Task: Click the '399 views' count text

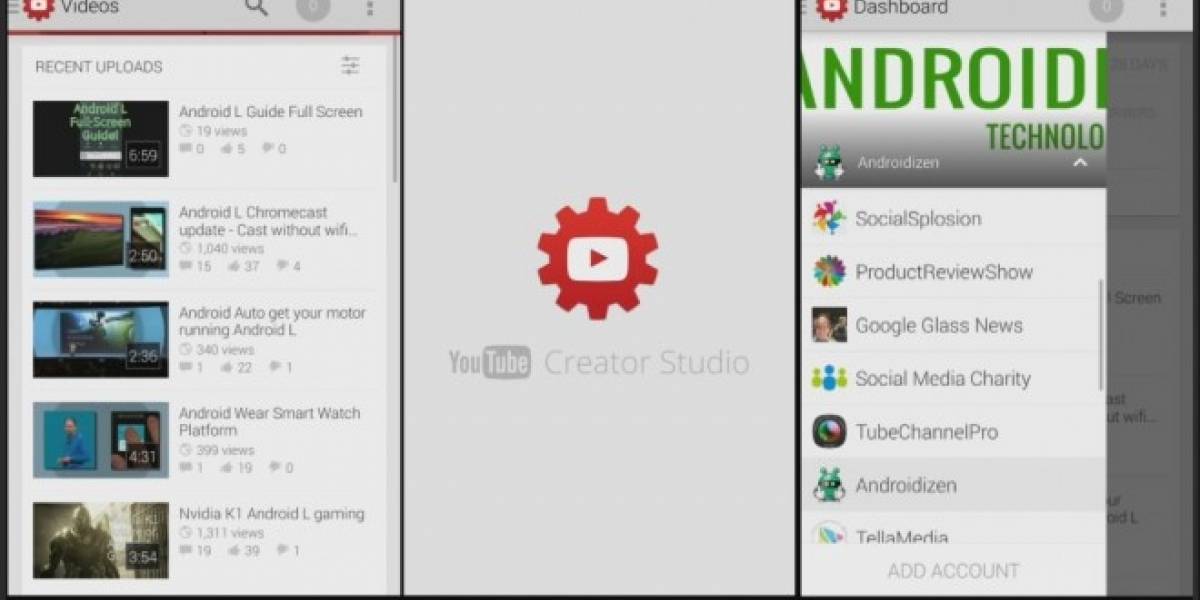Action: (x=225, y=450)
